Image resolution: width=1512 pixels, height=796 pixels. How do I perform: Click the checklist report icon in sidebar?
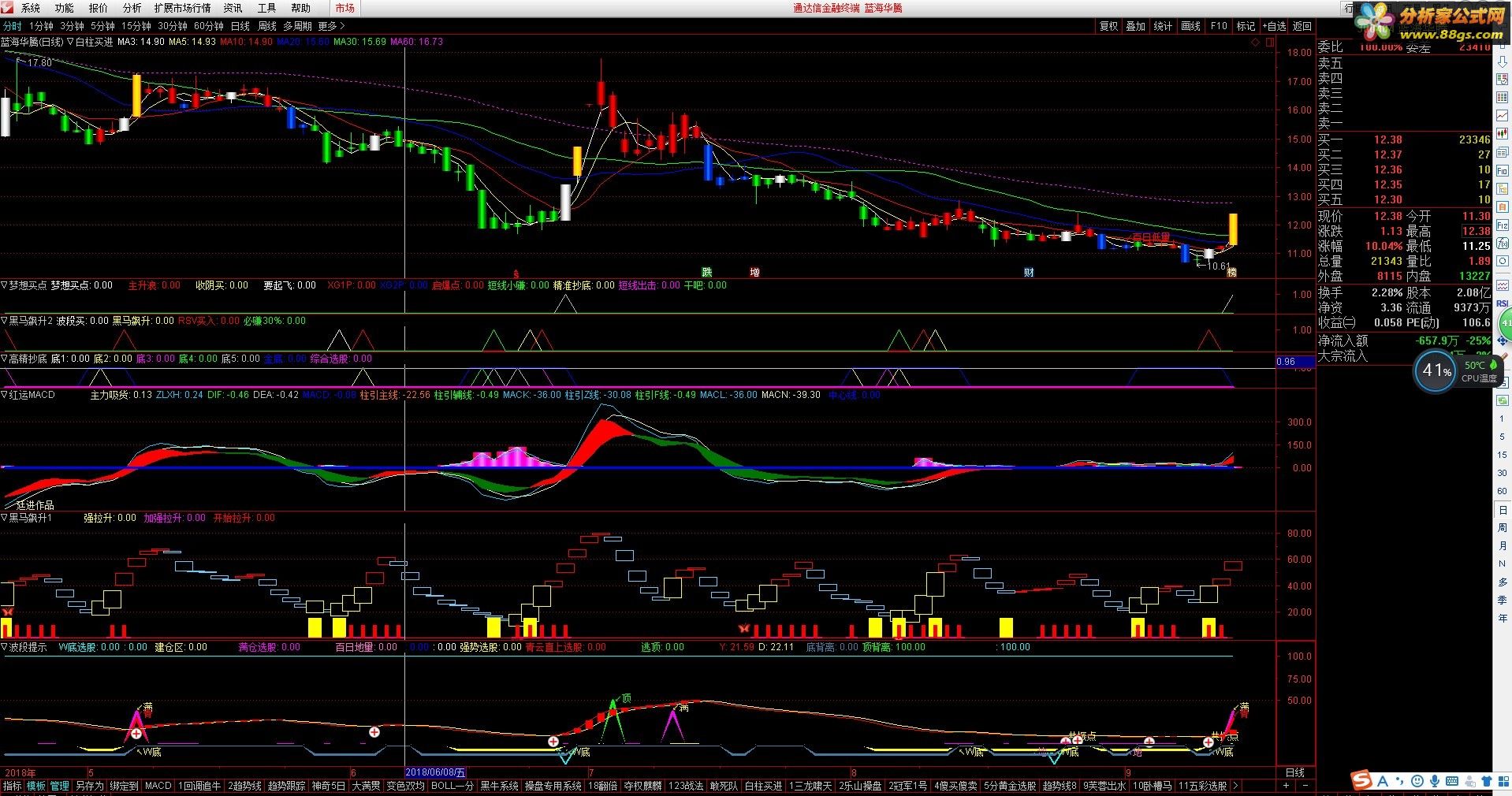tap(1503, 79)
